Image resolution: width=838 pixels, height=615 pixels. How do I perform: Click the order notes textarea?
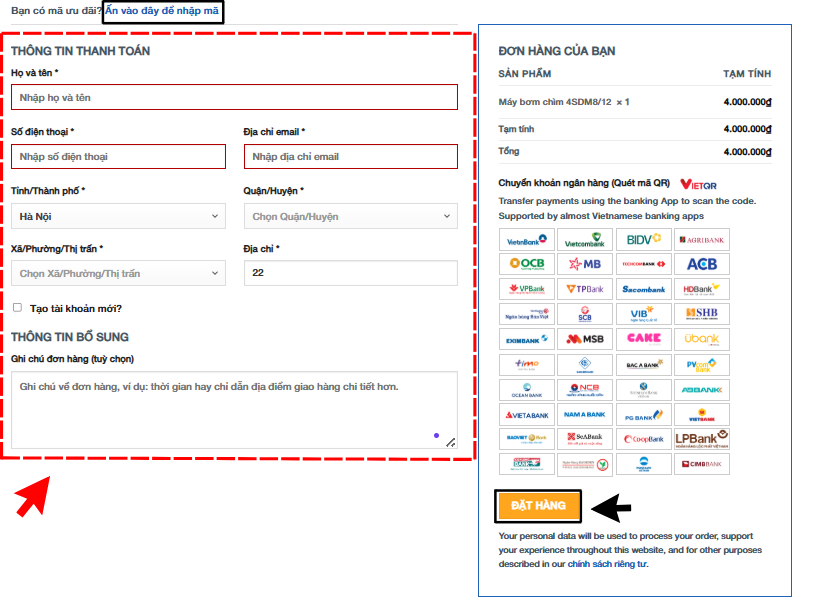tap(234, 410)
